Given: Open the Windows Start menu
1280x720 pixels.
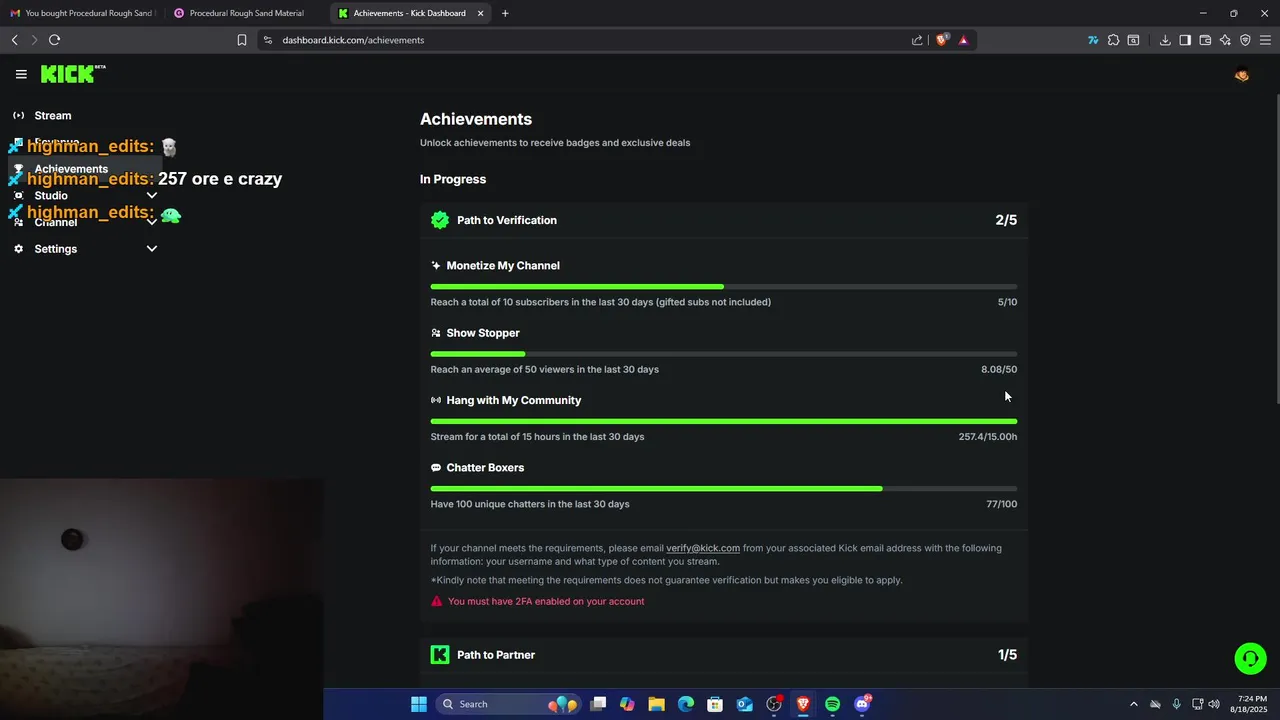Looking at the screenshot, I should pyautogui.click(x=419, y=704).
